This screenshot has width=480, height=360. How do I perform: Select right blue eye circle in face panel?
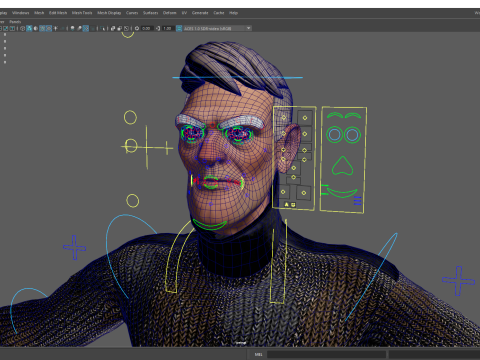[352, 135]
